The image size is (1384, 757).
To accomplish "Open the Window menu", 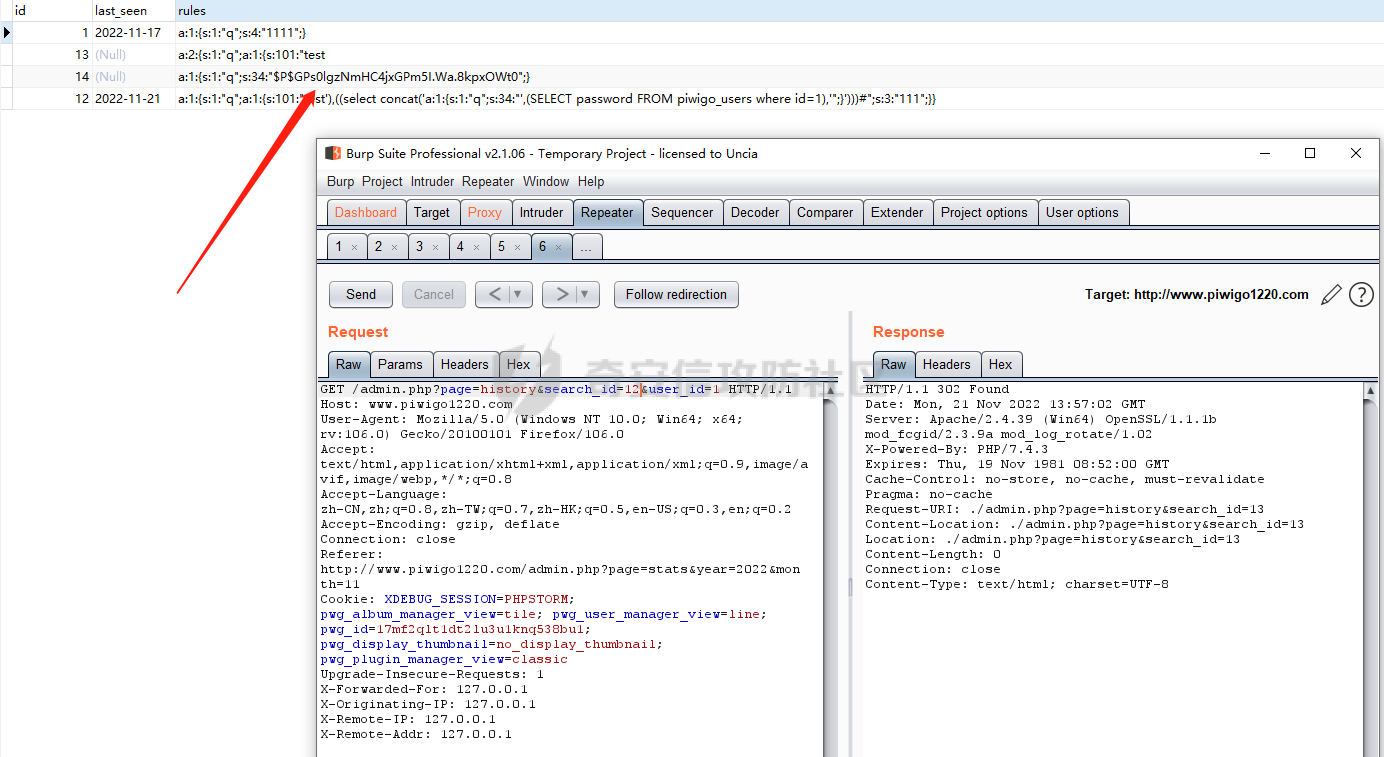I will pyautogui.click(x=546, y=181).
